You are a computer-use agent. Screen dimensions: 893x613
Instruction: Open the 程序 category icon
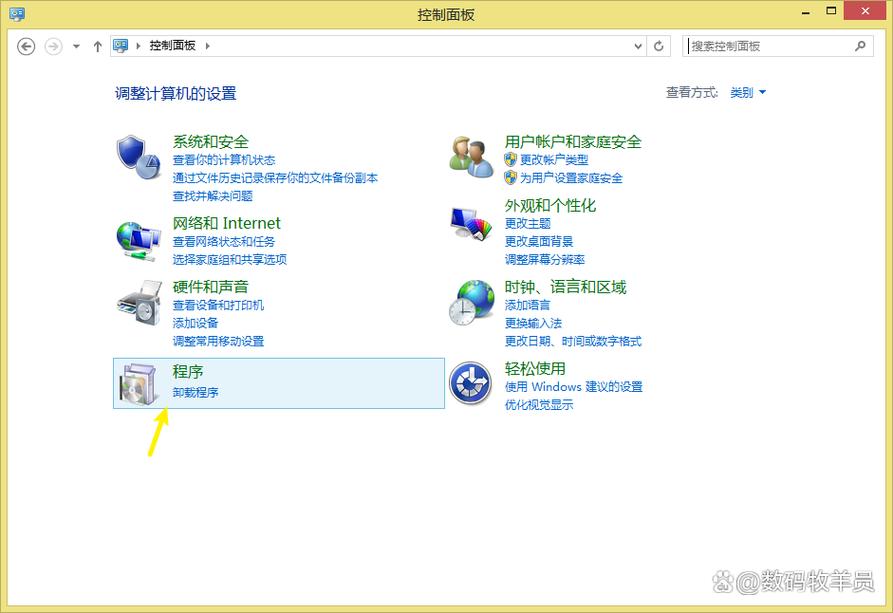[x=137, y=383]
